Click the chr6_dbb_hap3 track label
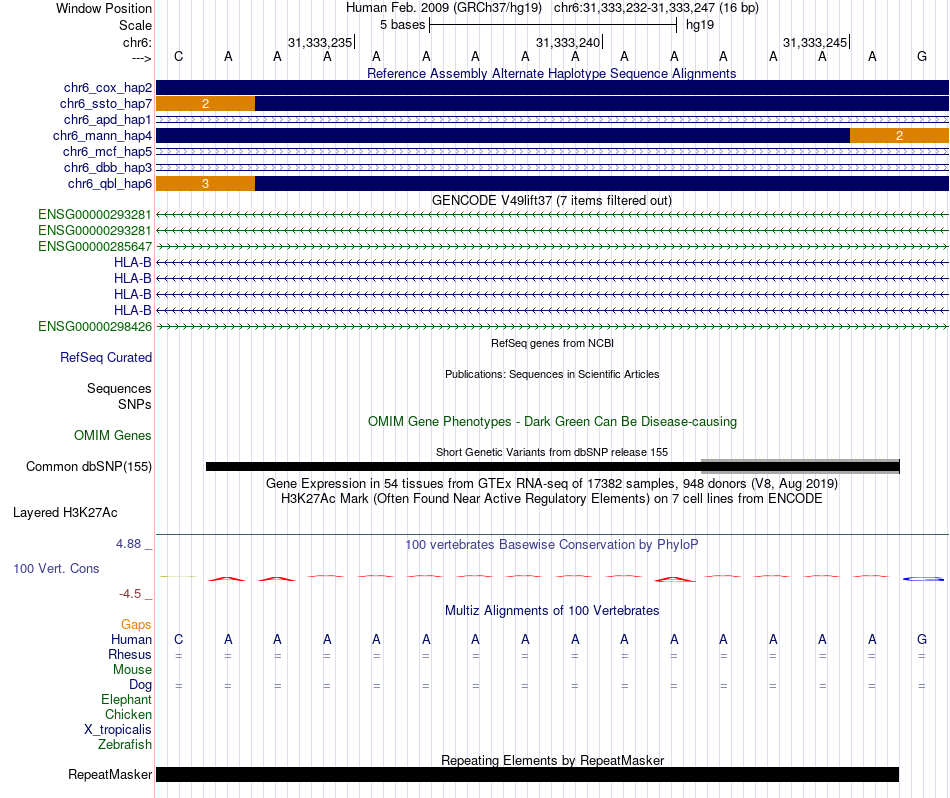 (x=108, y=167)
